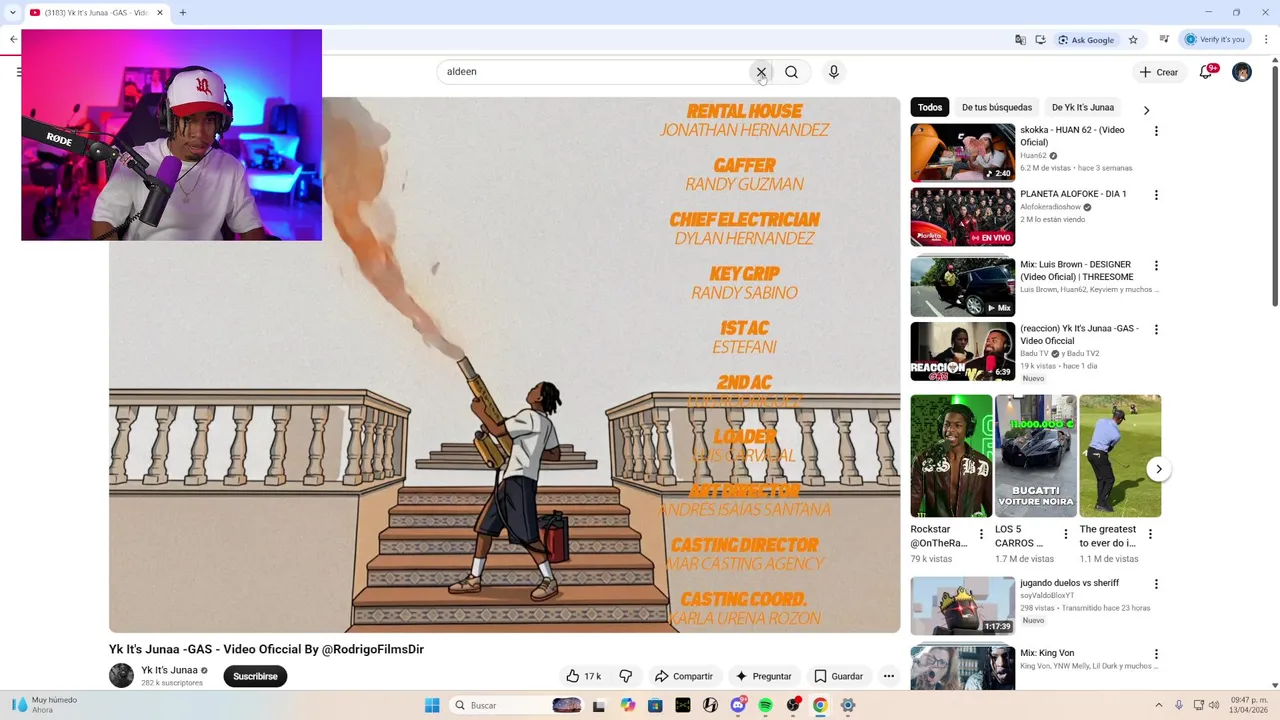Save the video with Guardar
1280x720 pixels.
[838, 676]
